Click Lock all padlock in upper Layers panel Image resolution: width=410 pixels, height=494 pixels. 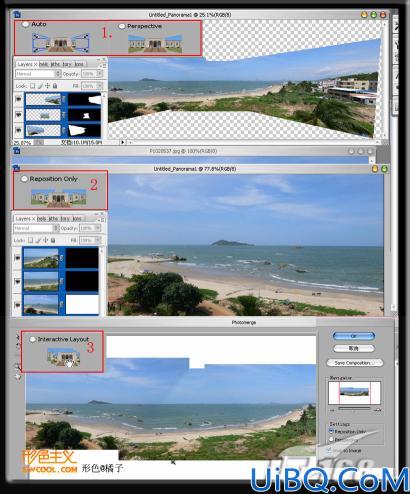tap(55, 86)
